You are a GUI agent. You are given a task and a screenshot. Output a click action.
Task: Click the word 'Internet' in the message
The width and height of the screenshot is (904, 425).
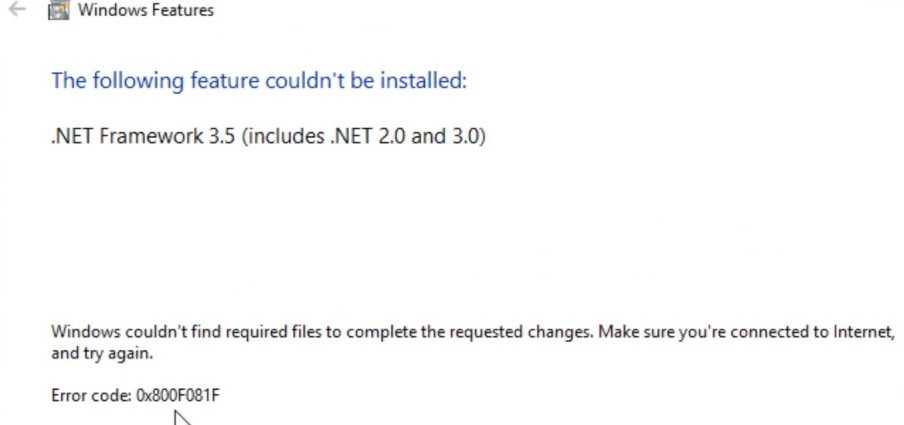(x=863, y=332)
